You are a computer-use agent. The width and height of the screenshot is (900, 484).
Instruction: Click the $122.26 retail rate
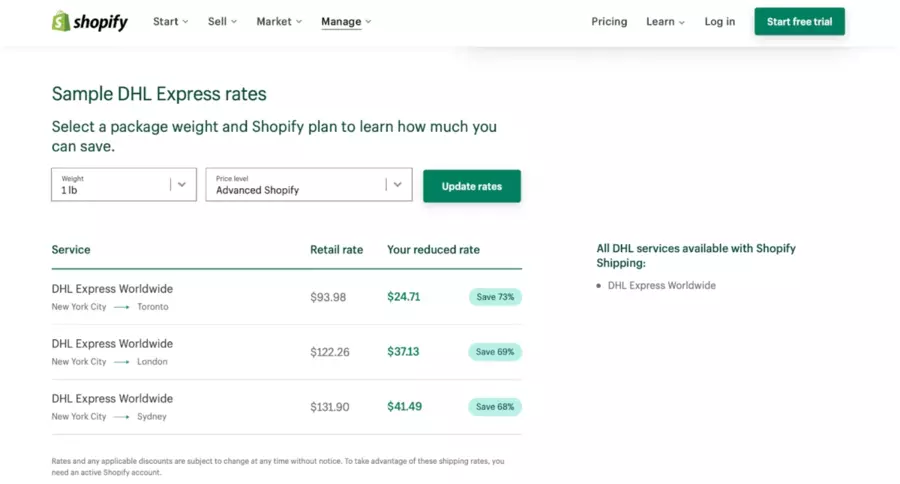coord(329,352)
